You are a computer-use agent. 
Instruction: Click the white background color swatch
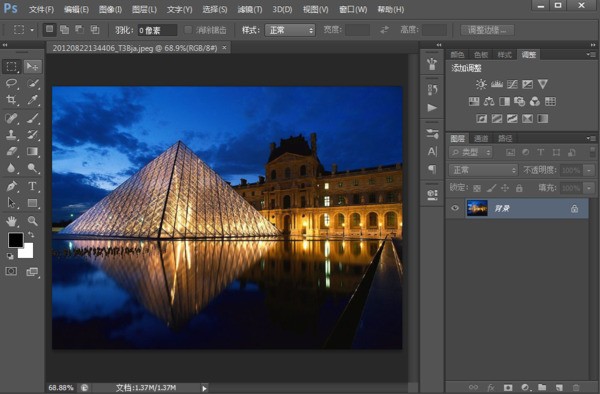tap(27, 252)
